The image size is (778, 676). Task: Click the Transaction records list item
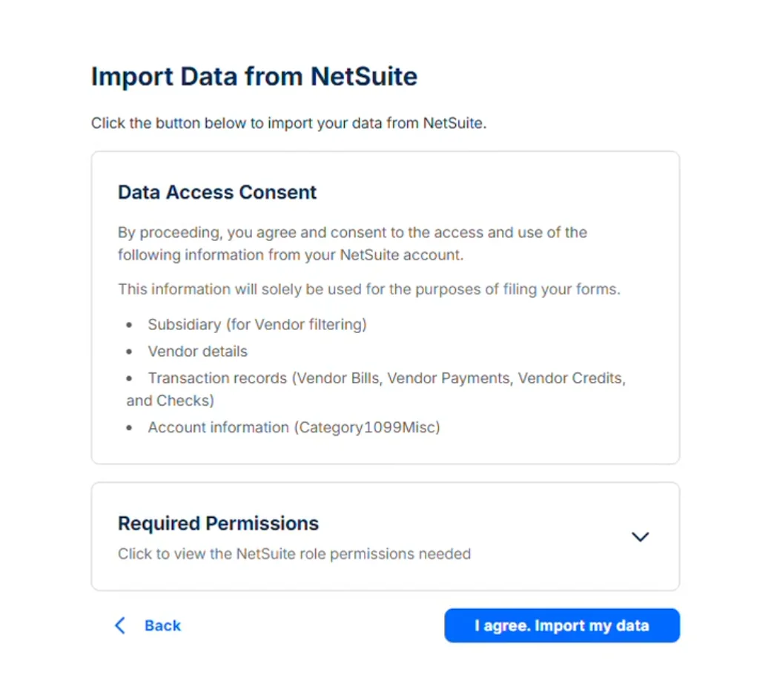pos(386,378)
